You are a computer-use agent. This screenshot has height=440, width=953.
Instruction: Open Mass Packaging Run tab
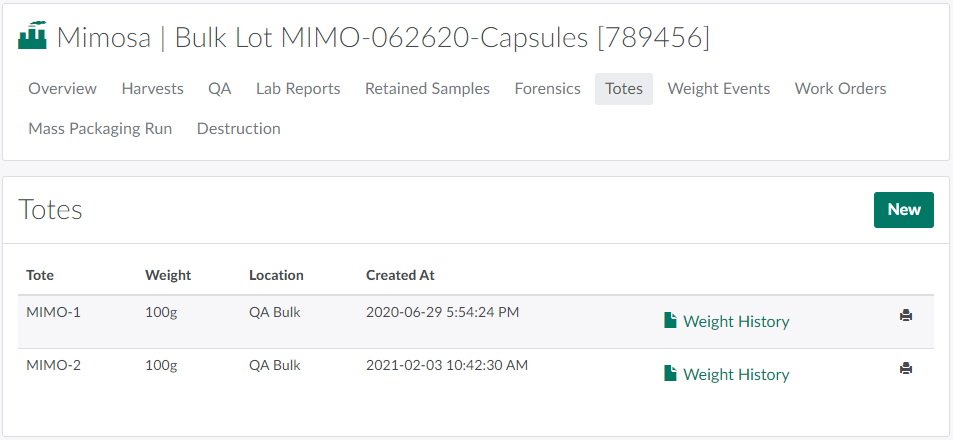click(100, 129)
